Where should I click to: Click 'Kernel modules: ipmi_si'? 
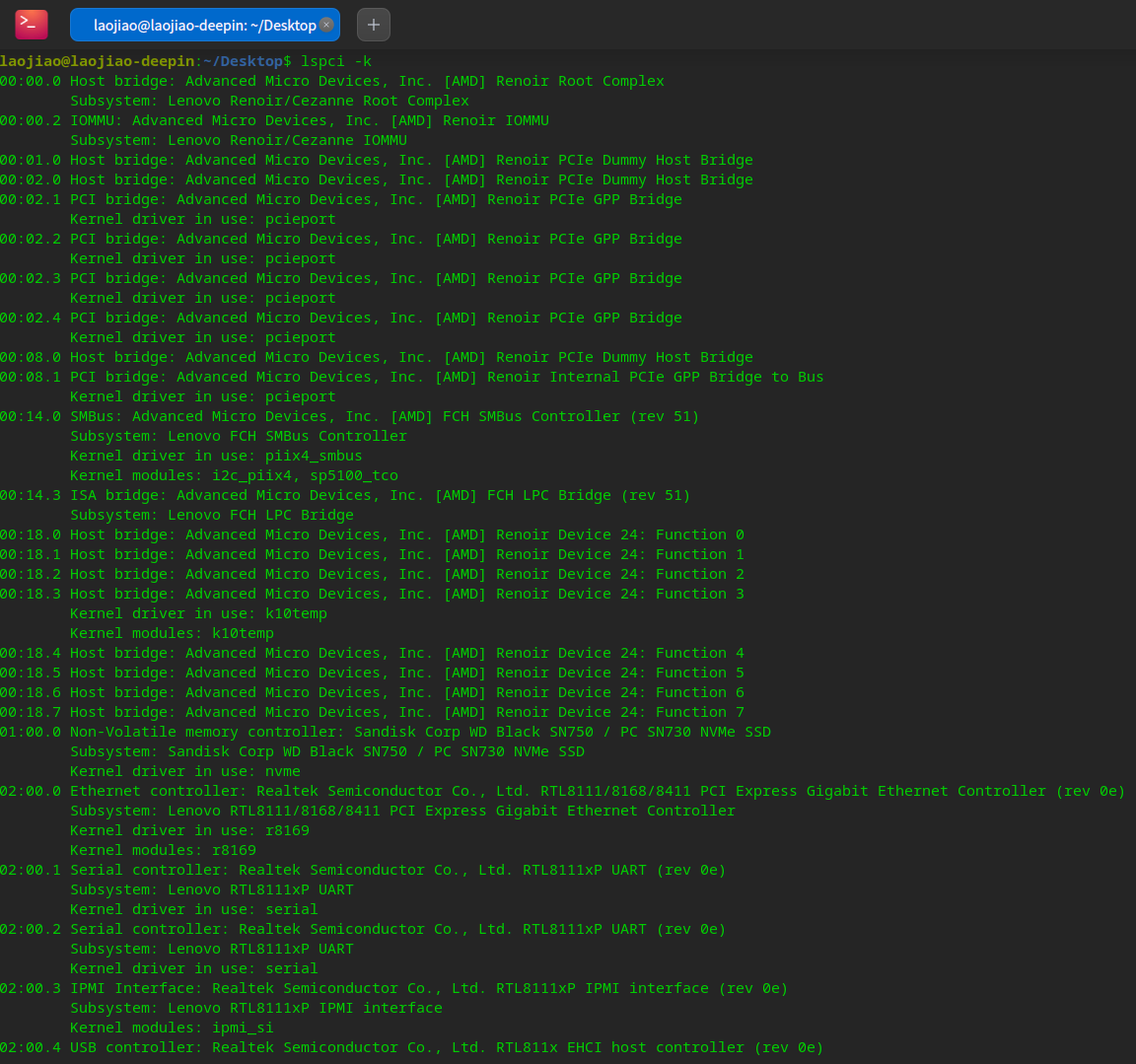(172, 1028)
